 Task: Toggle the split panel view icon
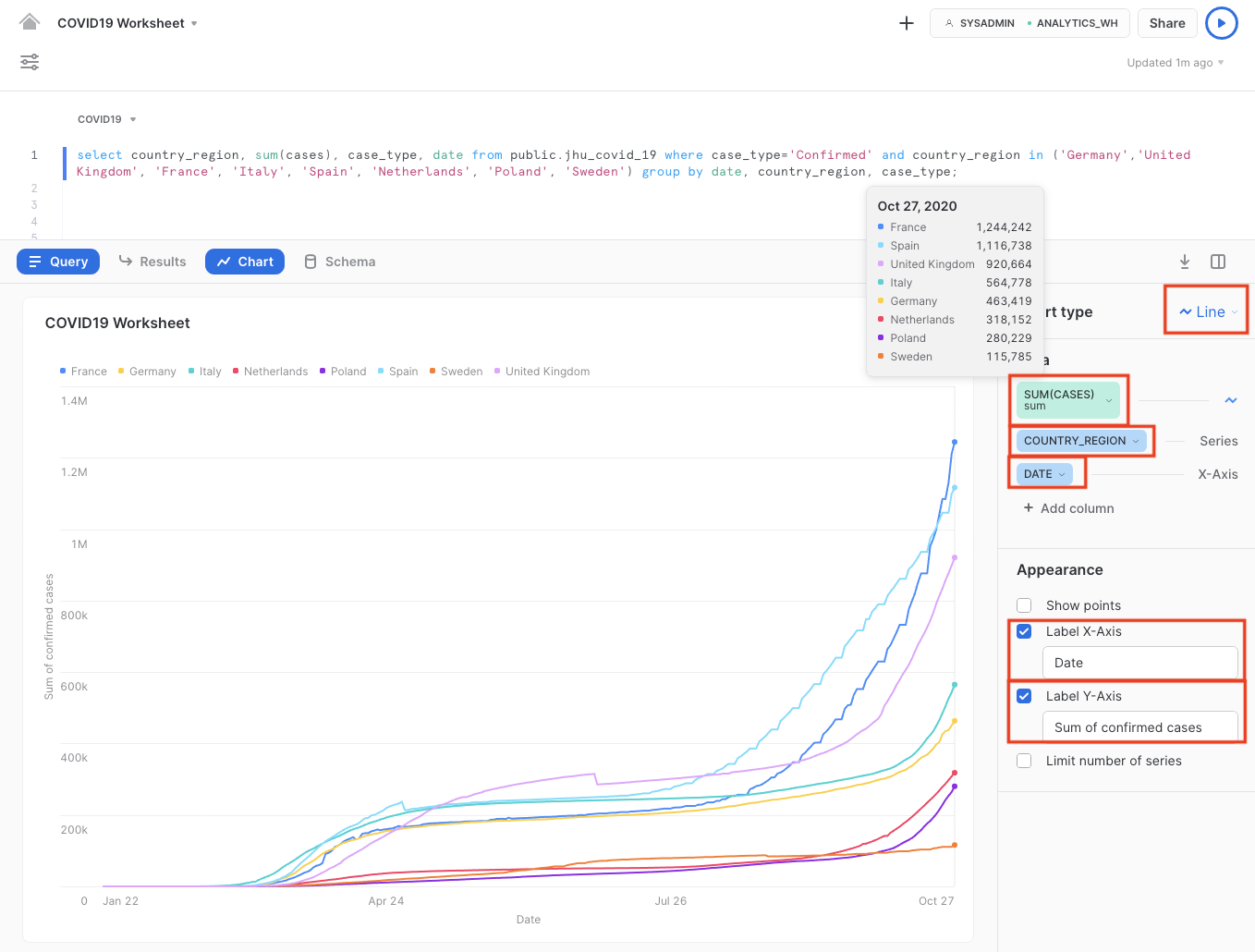1217,262
